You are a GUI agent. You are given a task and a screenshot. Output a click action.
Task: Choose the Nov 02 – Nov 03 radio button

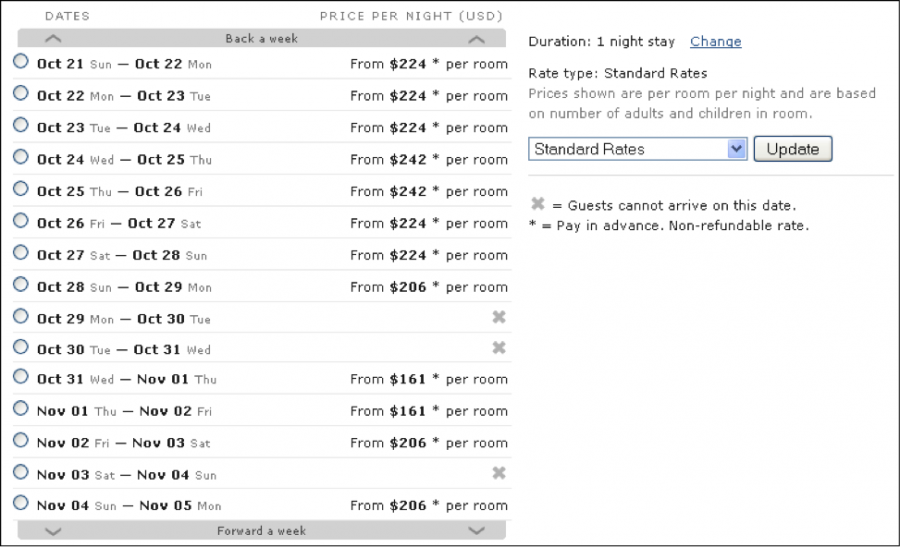coord(21,440)
